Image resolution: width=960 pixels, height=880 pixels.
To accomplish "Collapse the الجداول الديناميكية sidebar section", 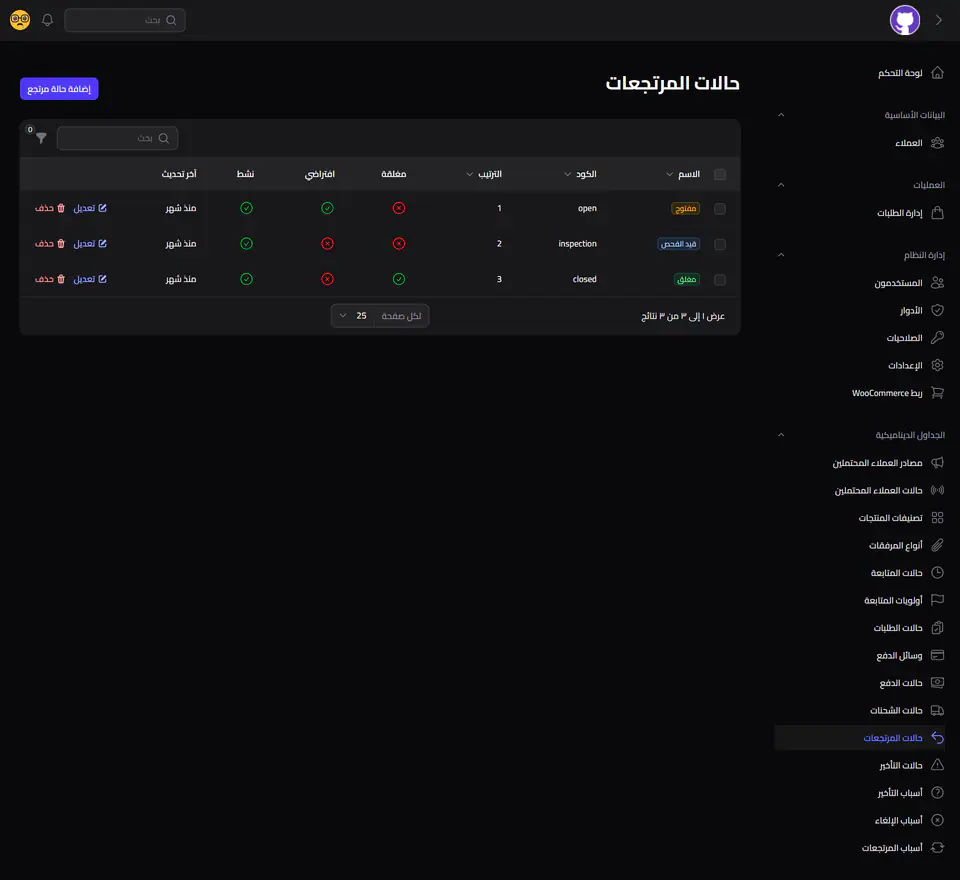I will point(781,435).
